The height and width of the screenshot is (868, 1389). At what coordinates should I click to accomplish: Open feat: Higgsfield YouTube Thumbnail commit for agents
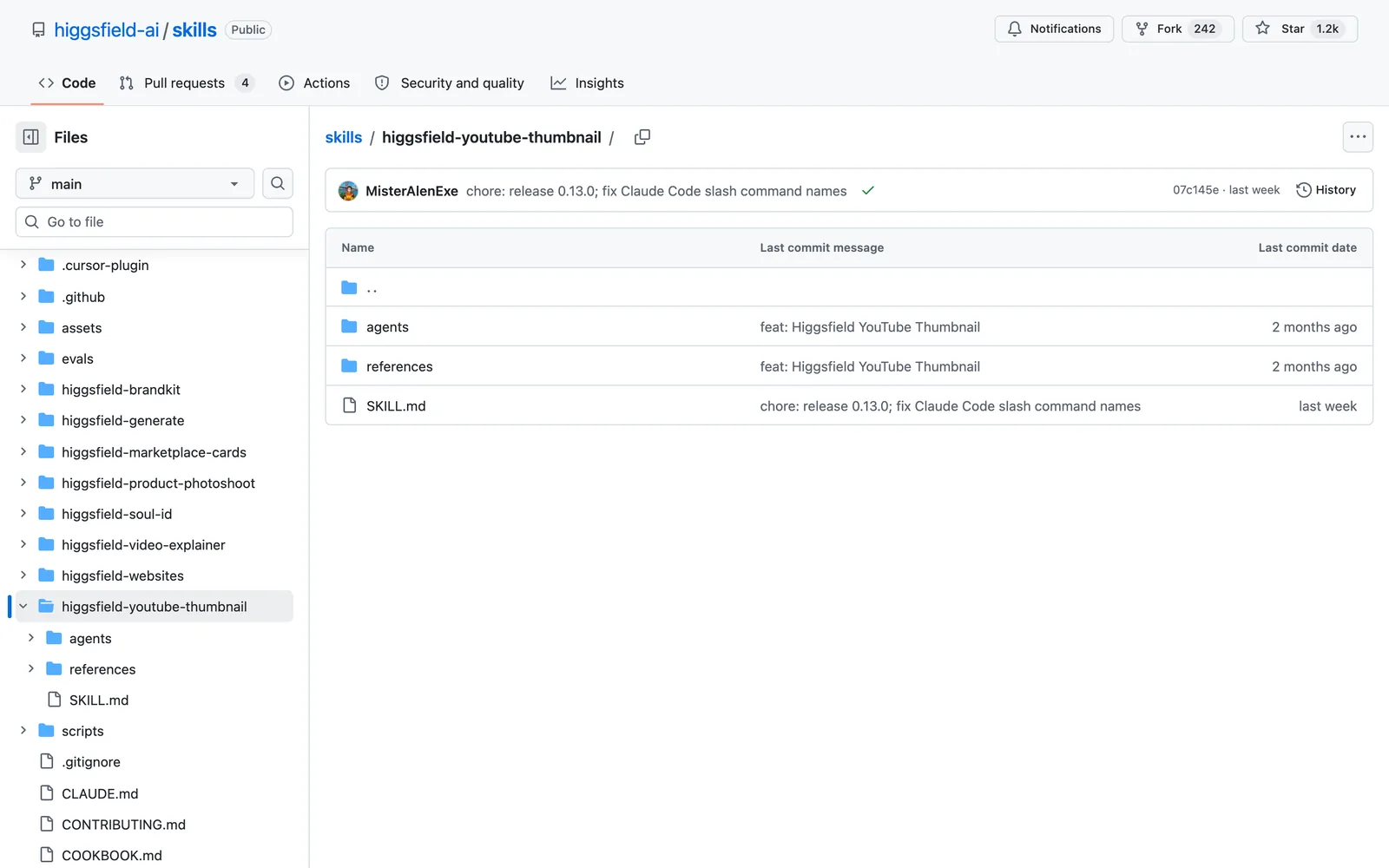click(870, 327)
